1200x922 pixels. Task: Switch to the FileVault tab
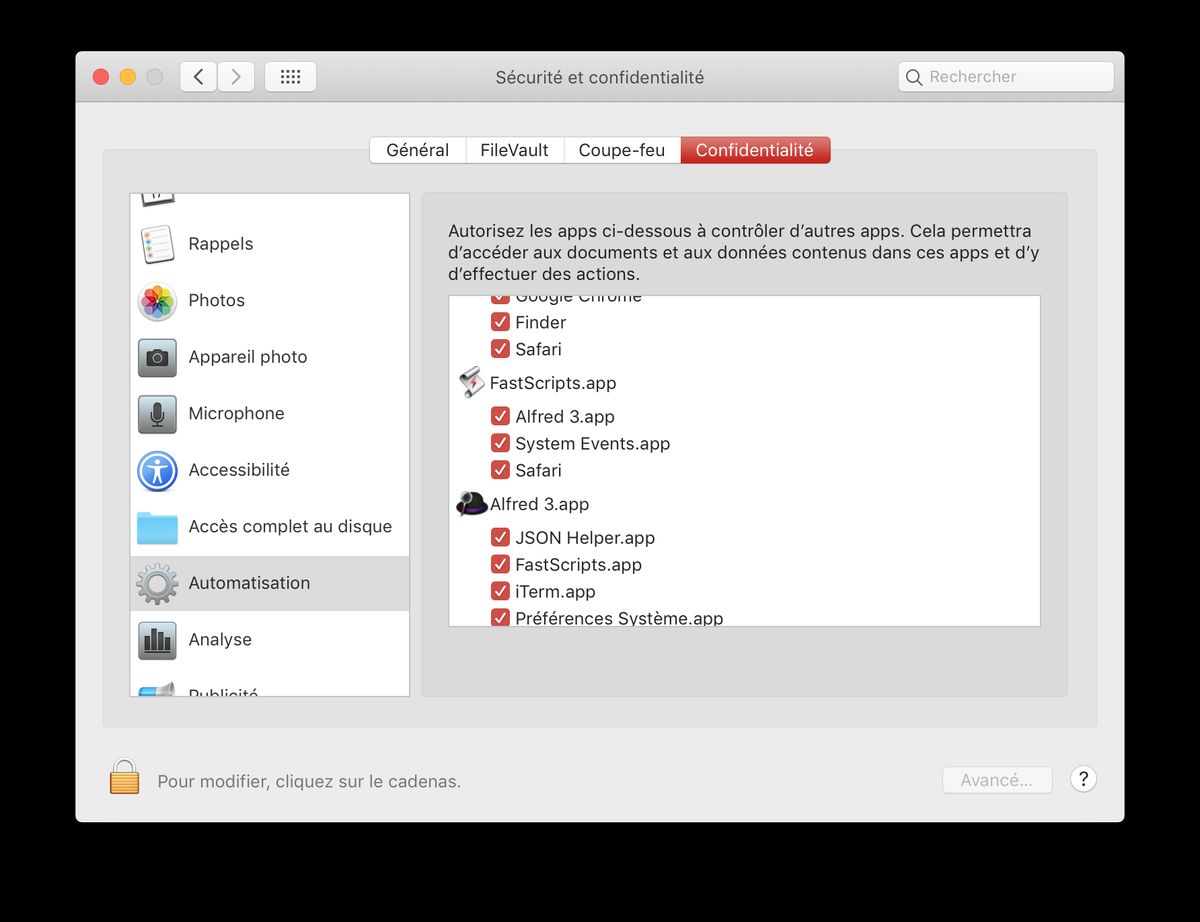[514, 150]
